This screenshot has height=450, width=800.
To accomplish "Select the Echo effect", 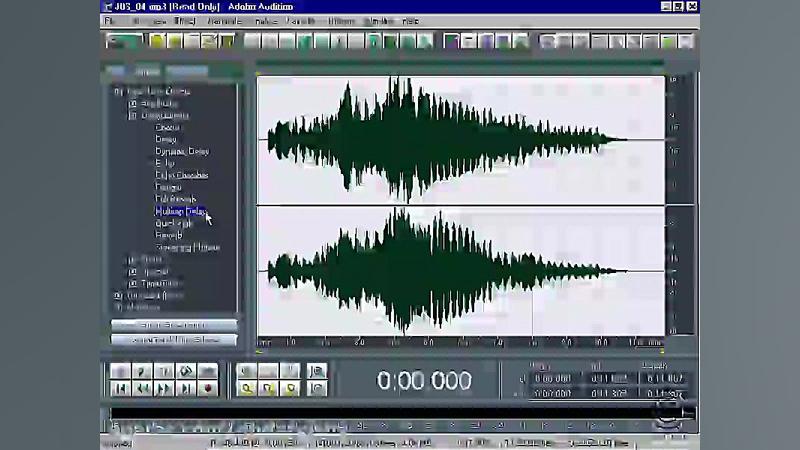I will 165,163.
